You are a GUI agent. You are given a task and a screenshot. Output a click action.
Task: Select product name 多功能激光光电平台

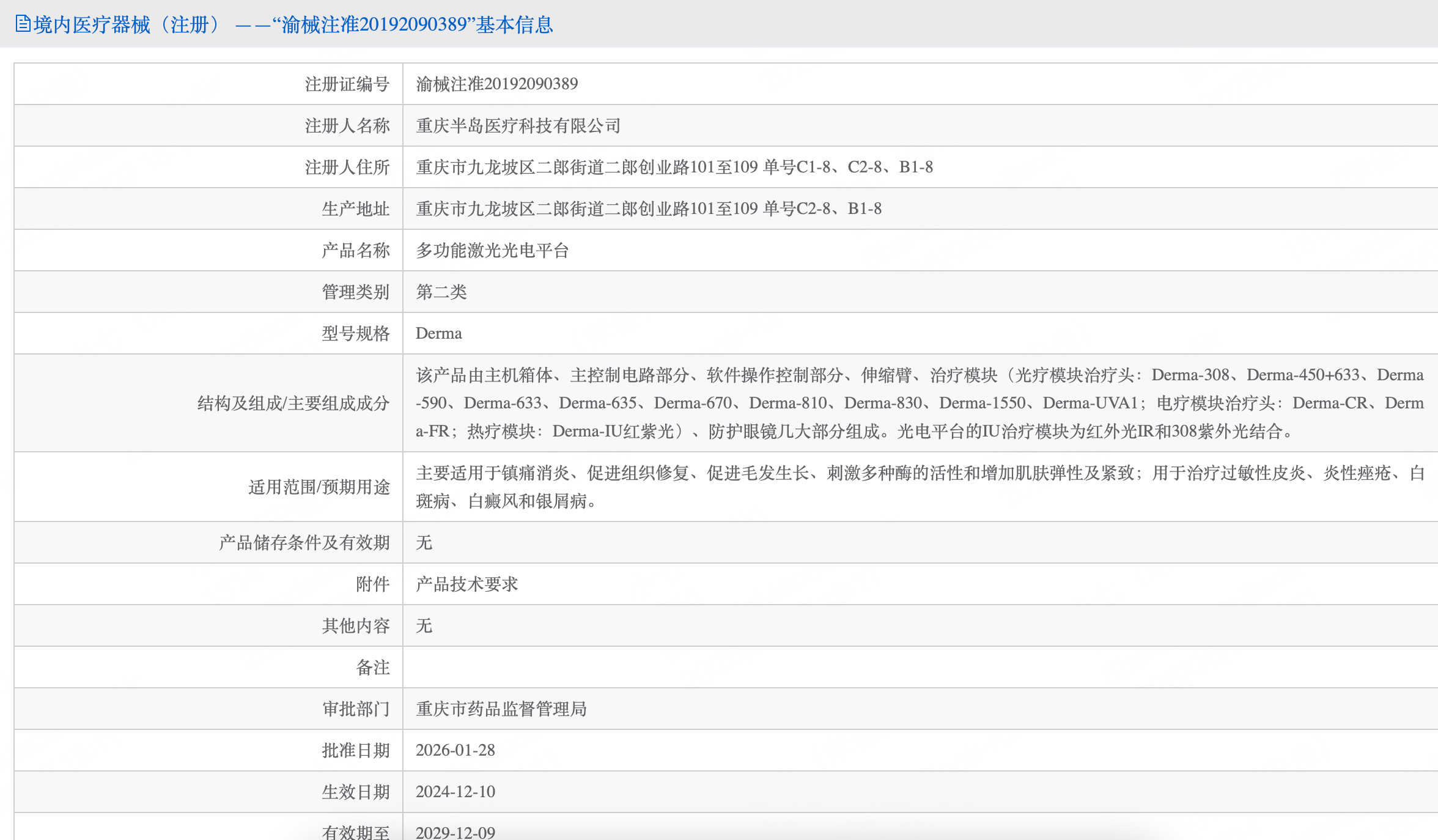[x=493, y=250]
